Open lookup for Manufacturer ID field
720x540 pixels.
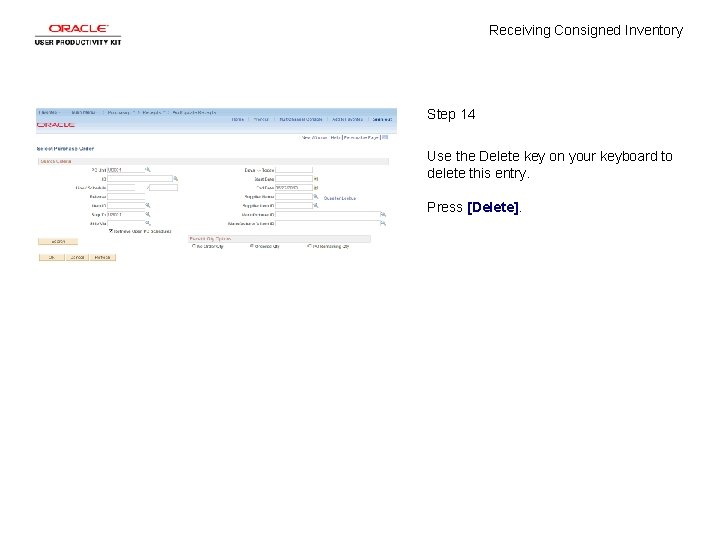(383, 214)
